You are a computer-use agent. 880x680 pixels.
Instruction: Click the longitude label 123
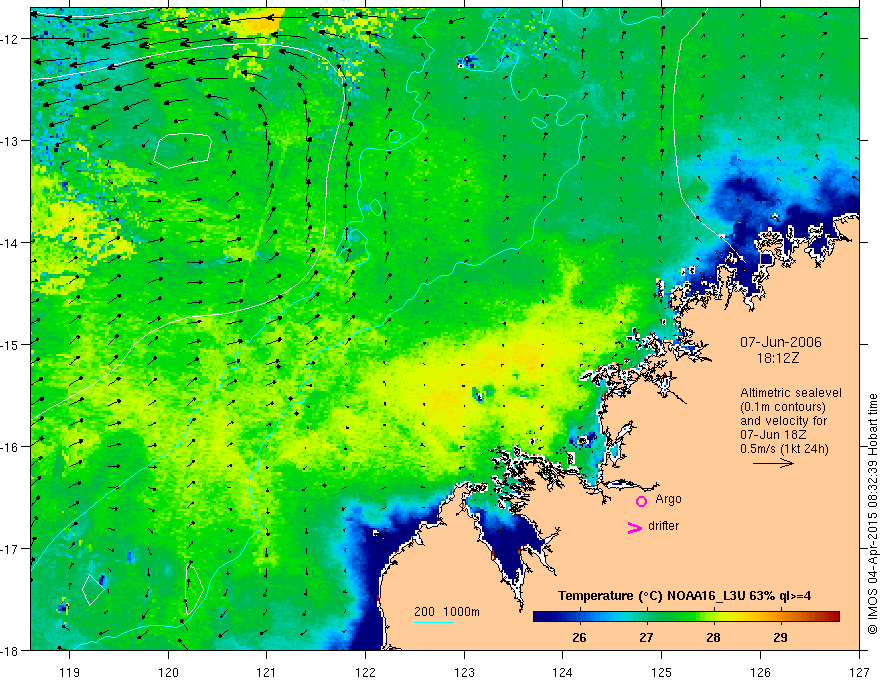[x=464, y=672]
